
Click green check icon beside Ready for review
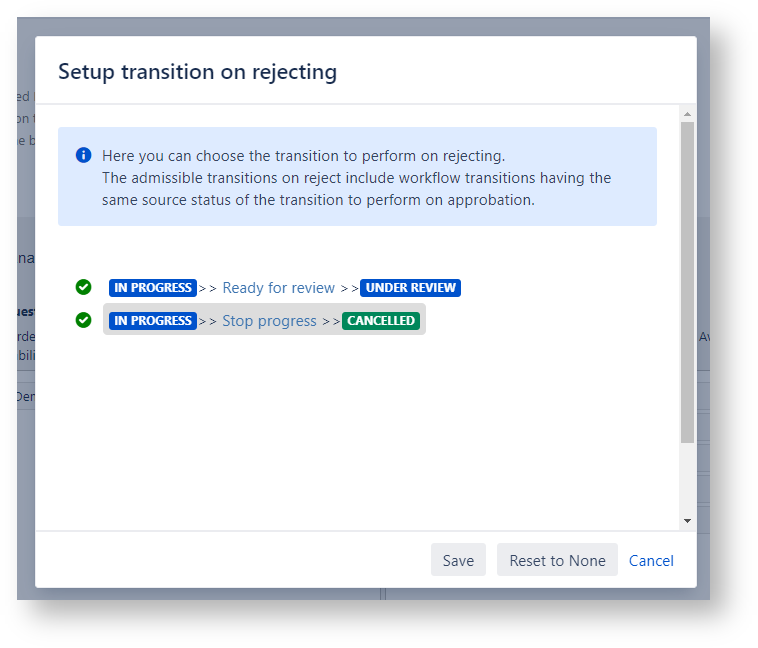[x=84, y=288]
